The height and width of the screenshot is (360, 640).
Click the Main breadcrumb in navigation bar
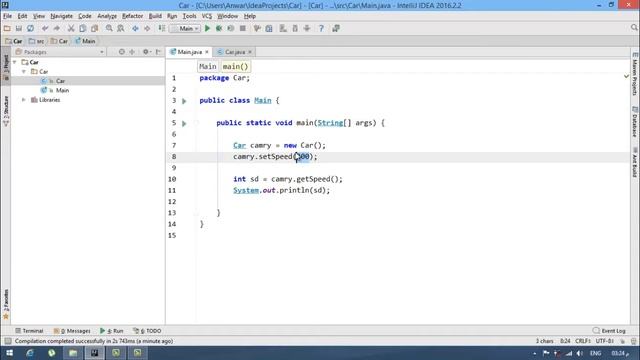tap(85, 41)
